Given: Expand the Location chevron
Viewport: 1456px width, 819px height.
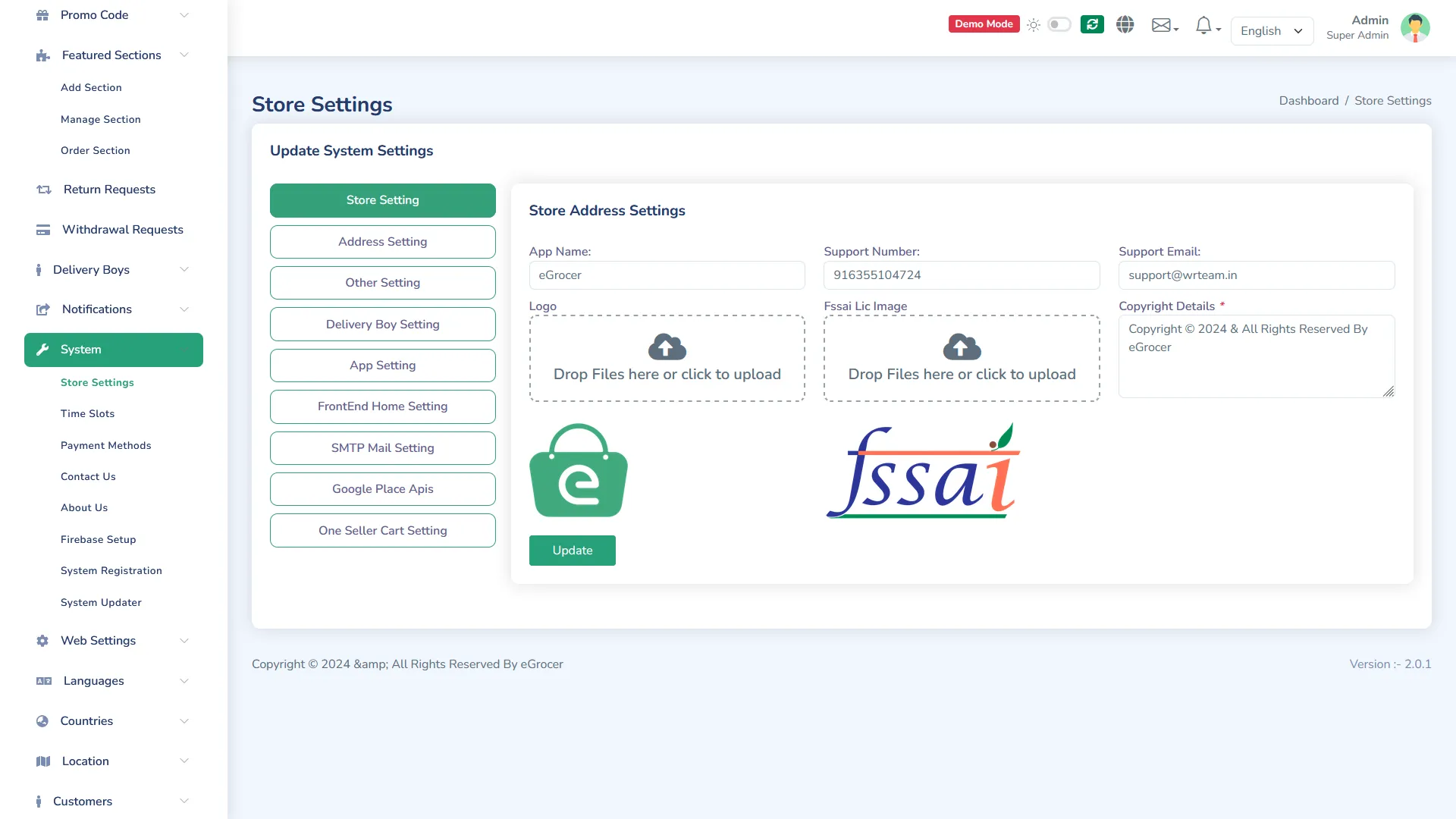Looking at the screenshot, I should point(184,761).
